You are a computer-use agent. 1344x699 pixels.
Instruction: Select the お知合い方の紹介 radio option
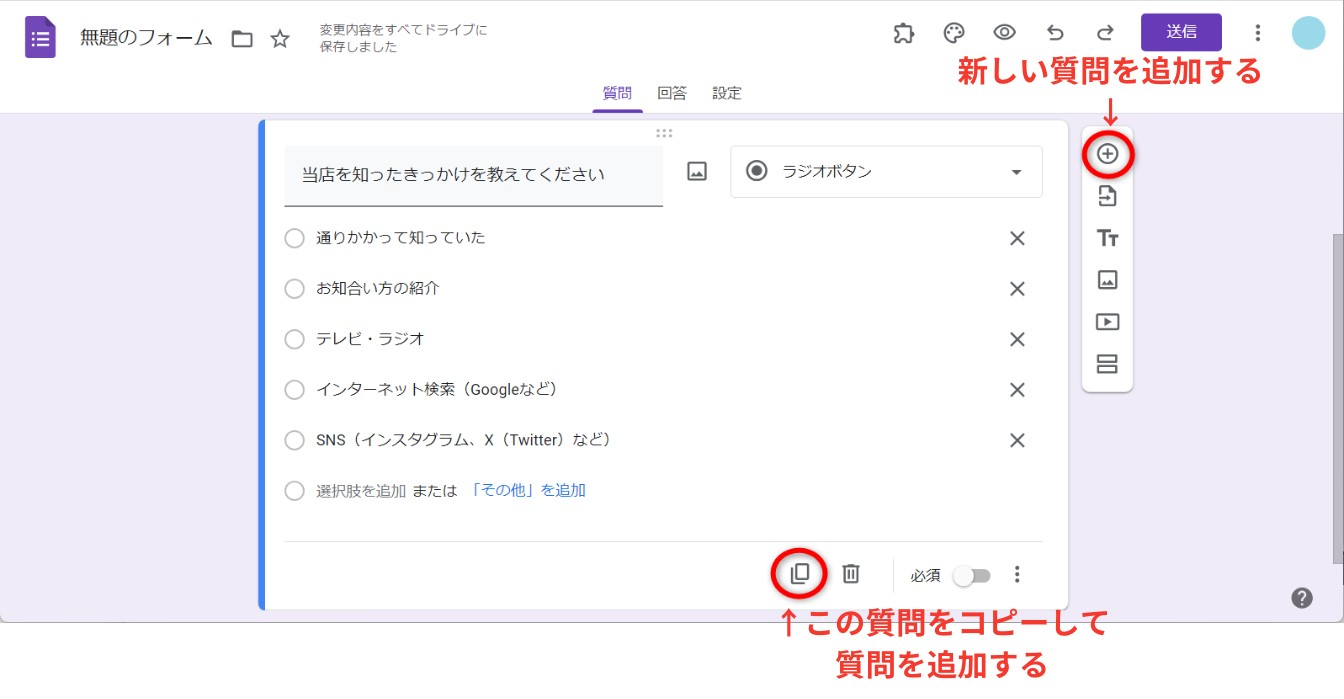pos(294,289)
